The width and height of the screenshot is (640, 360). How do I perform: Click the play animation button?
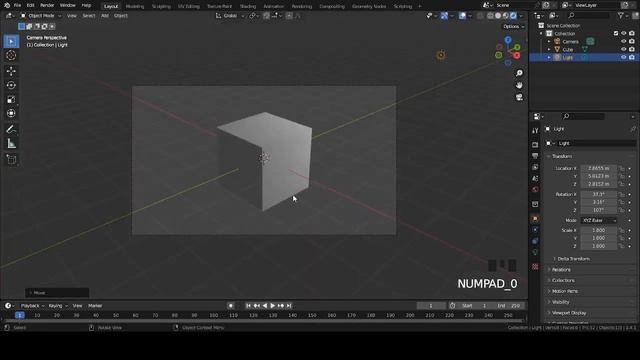coord(273,306)
